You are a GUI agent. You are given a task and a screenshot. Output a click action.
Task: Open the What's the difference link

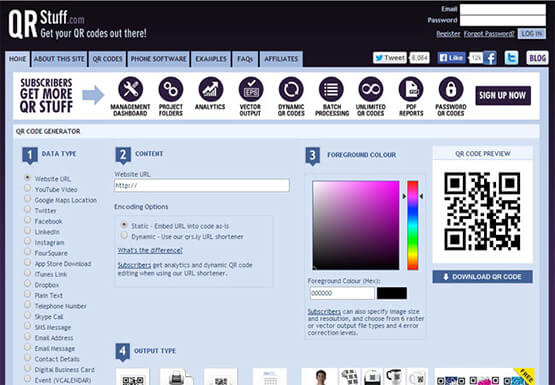tap(150, 251)
